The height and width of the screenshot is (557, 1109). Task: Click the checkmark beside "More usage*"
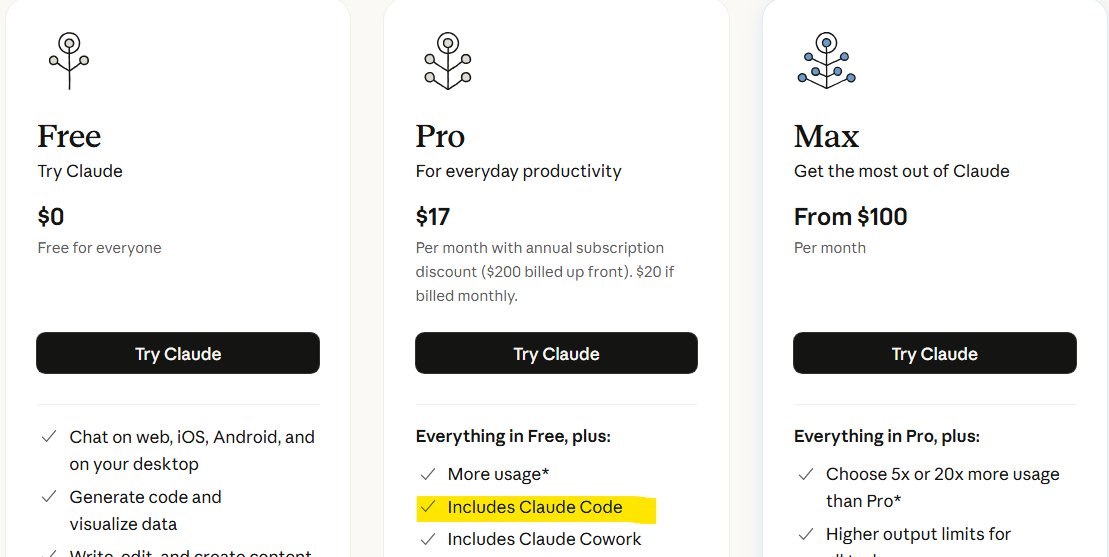click(x=427, y=474)
